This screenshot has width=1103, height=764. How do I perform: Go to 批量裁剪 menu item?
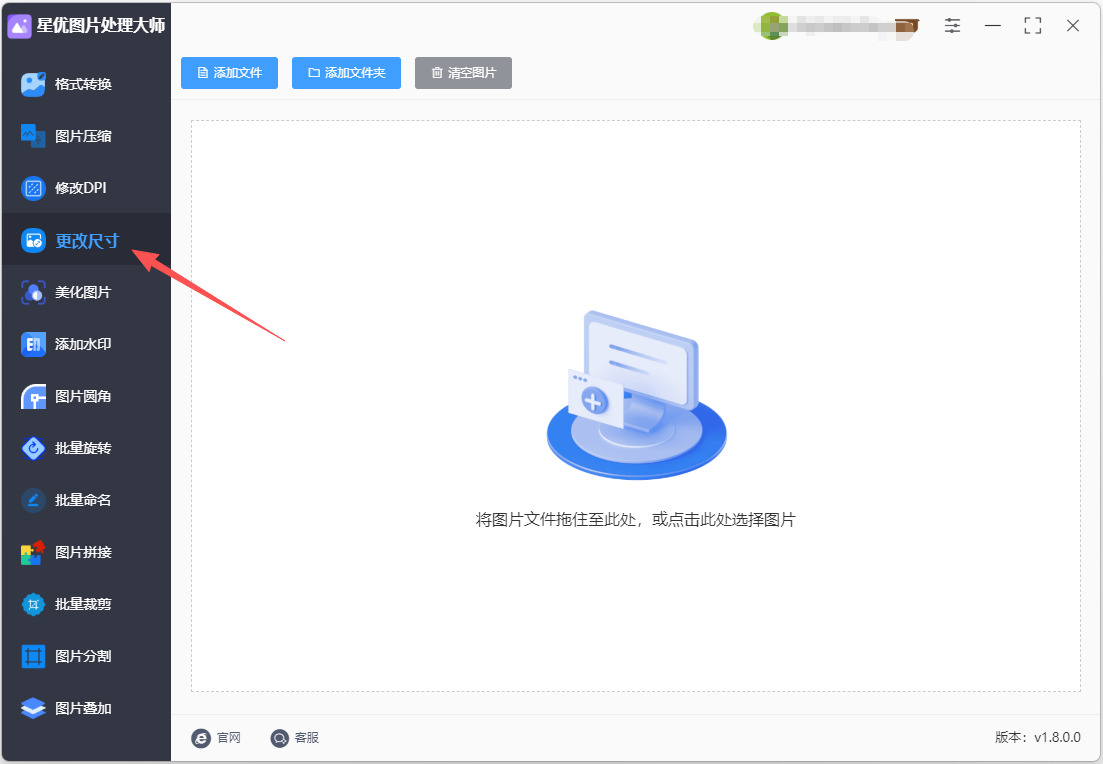pos(86,604)
